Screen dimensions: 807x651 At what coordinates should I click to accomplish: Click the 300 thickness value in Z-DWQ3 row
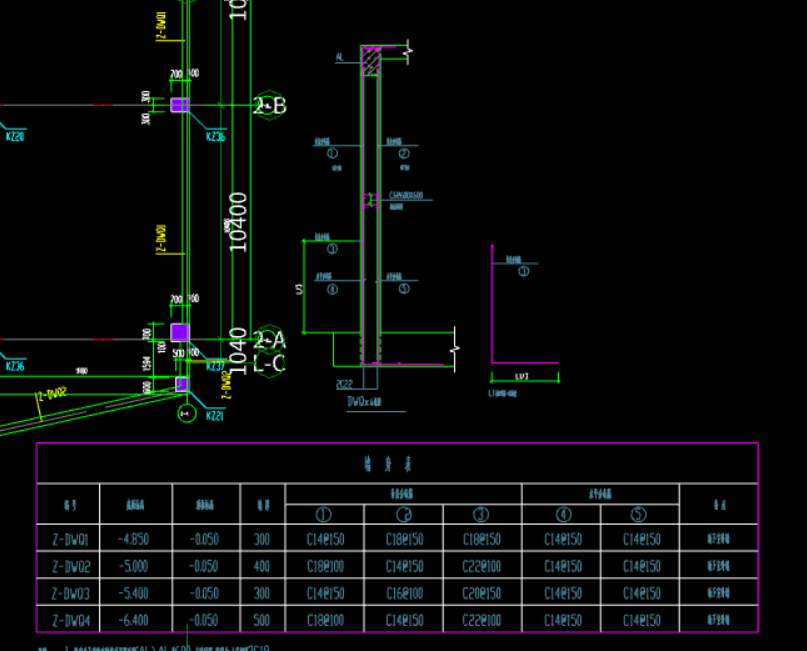(261, 593)
